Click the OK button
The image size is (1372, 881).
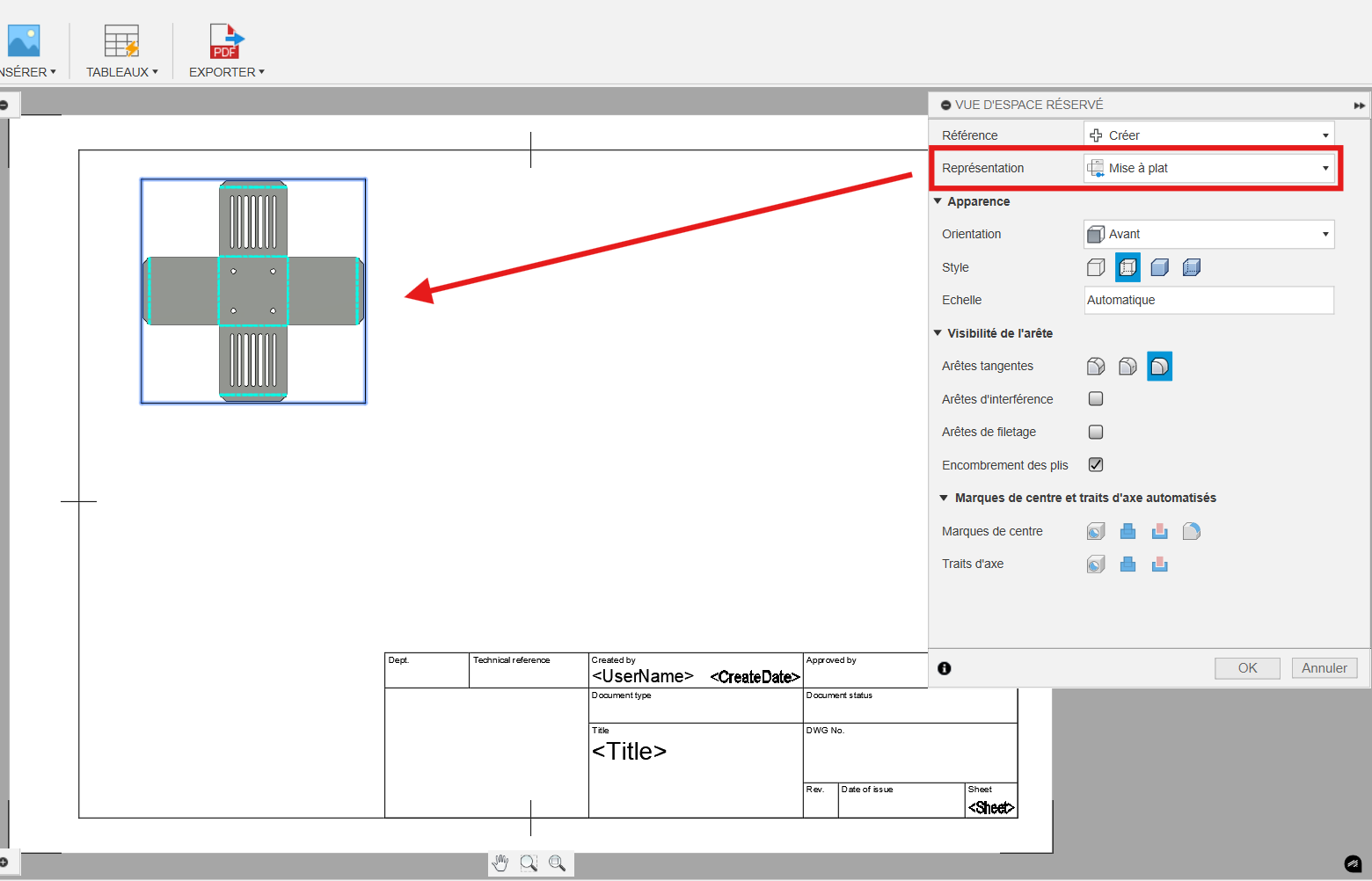1247,668
